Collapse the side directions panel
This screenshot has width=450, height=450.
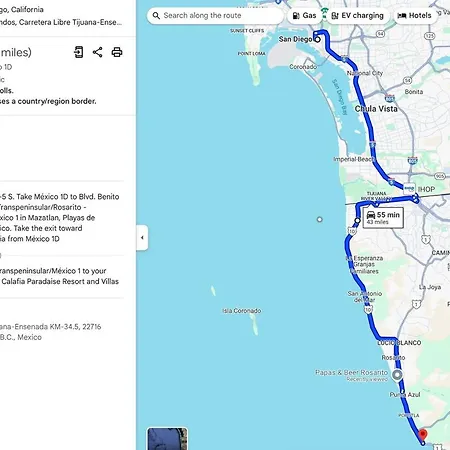[142, 238]
